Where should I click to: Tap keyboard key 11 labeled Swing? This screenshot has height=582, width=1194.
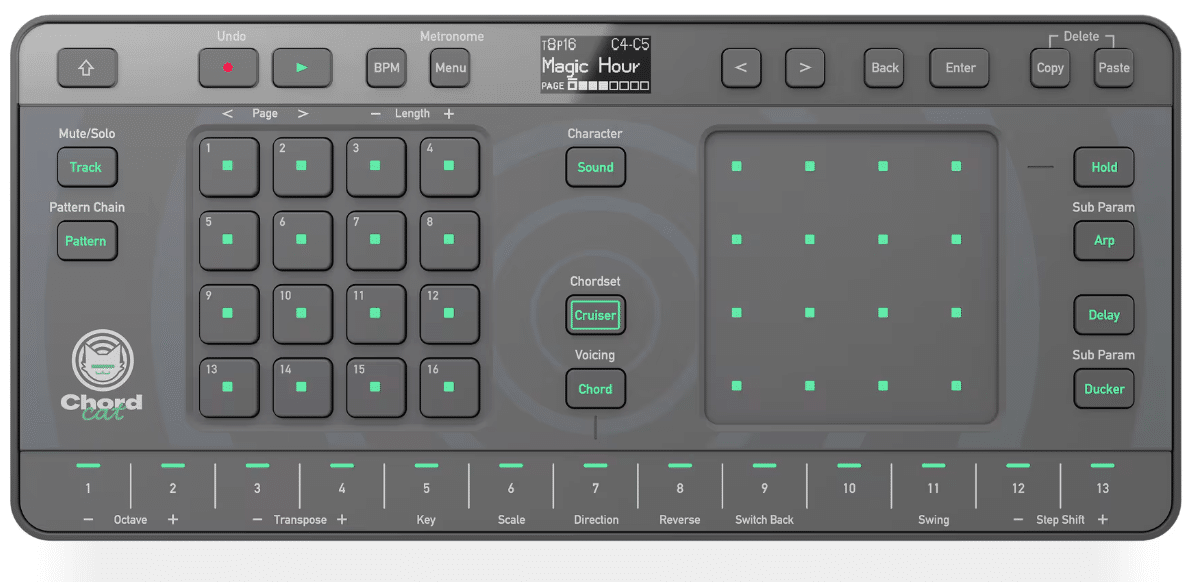pos(934,488)
